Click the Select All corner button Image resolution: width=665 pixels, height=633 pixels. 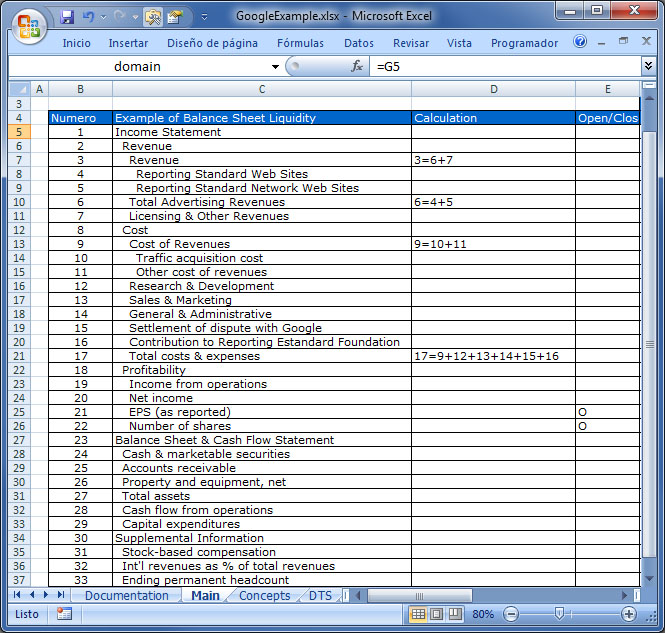click(x=20, y=89)
